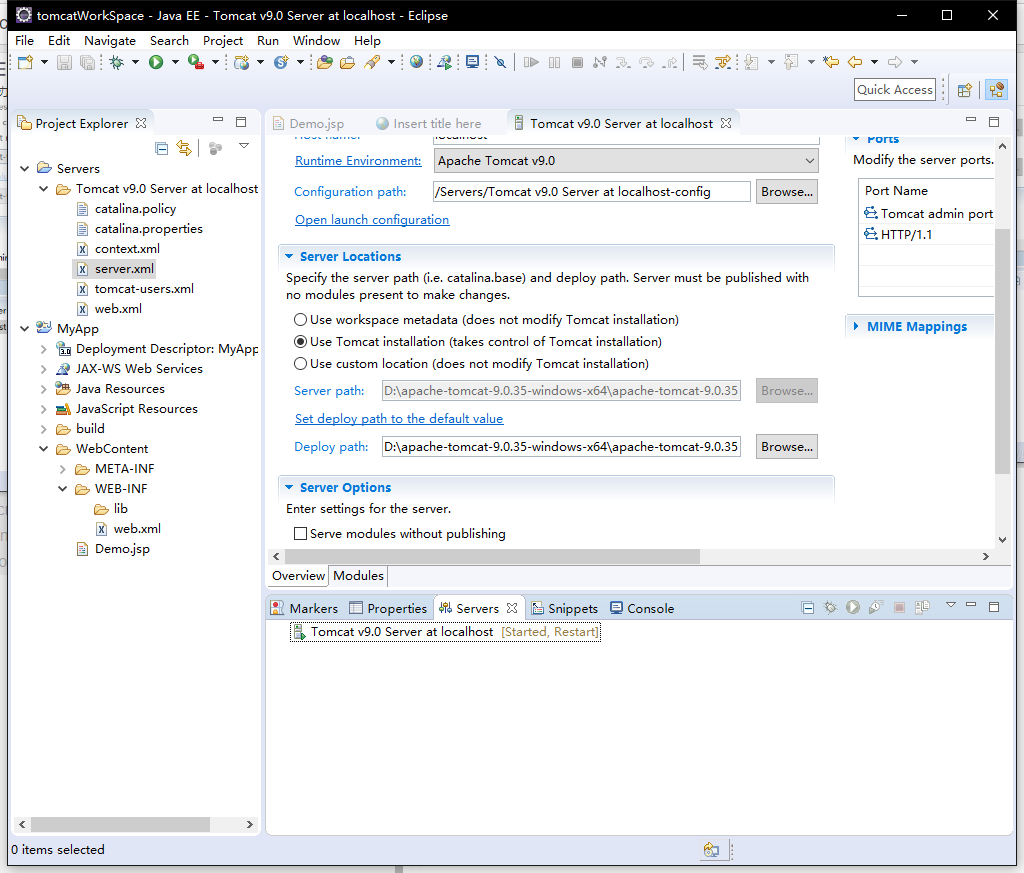Open the Navigate menu

(x=110, y=40)
